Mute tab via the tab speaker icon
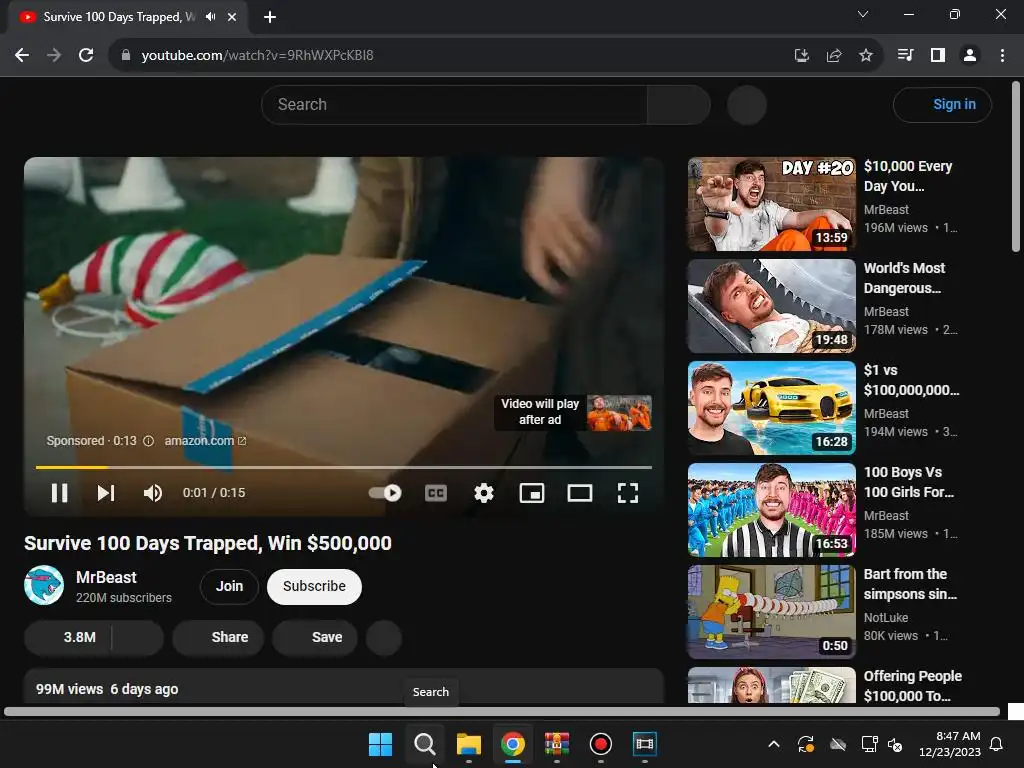 point(210,17)
